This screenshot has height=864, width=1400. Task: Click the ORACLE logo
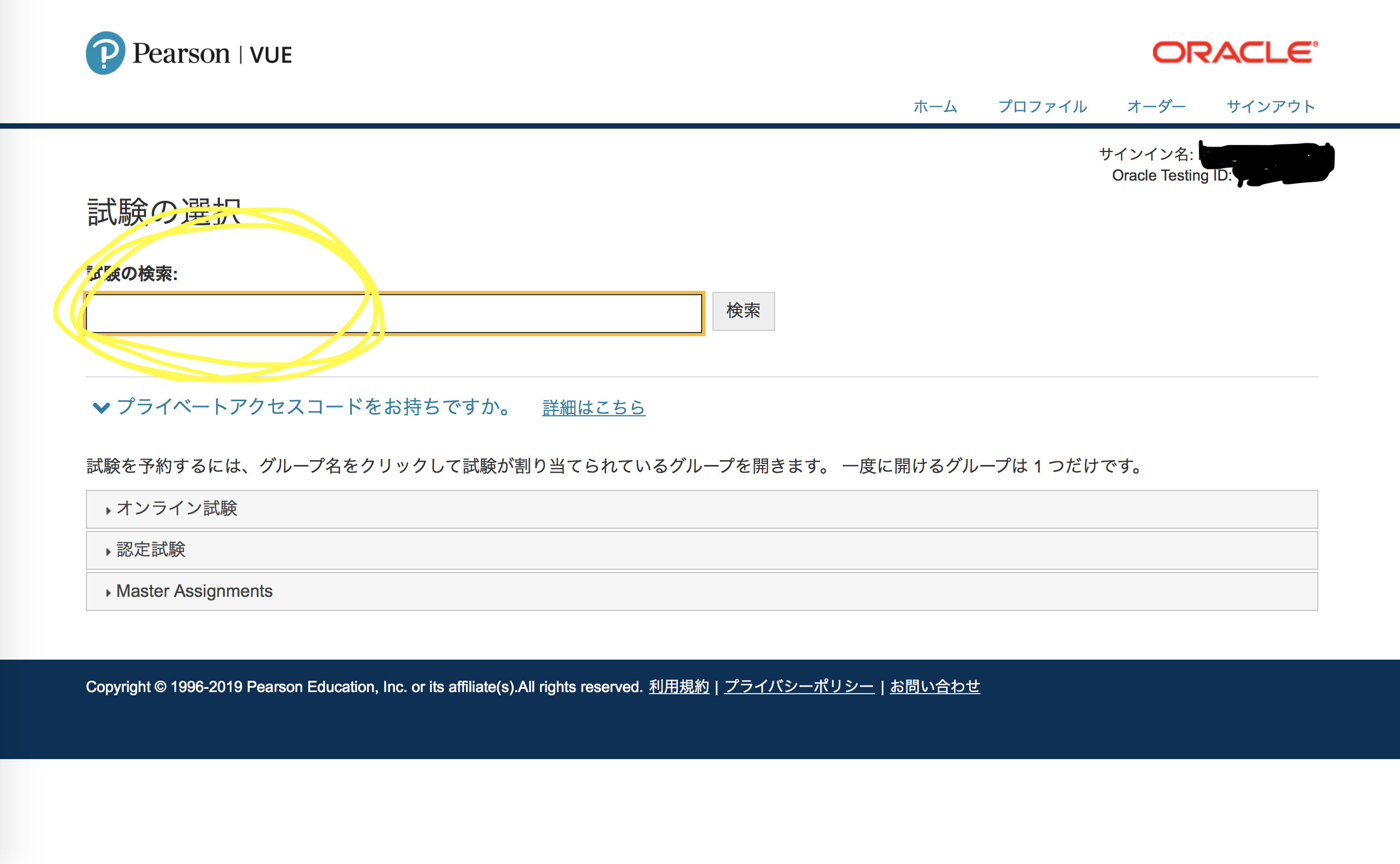[x=1234, y=52]
